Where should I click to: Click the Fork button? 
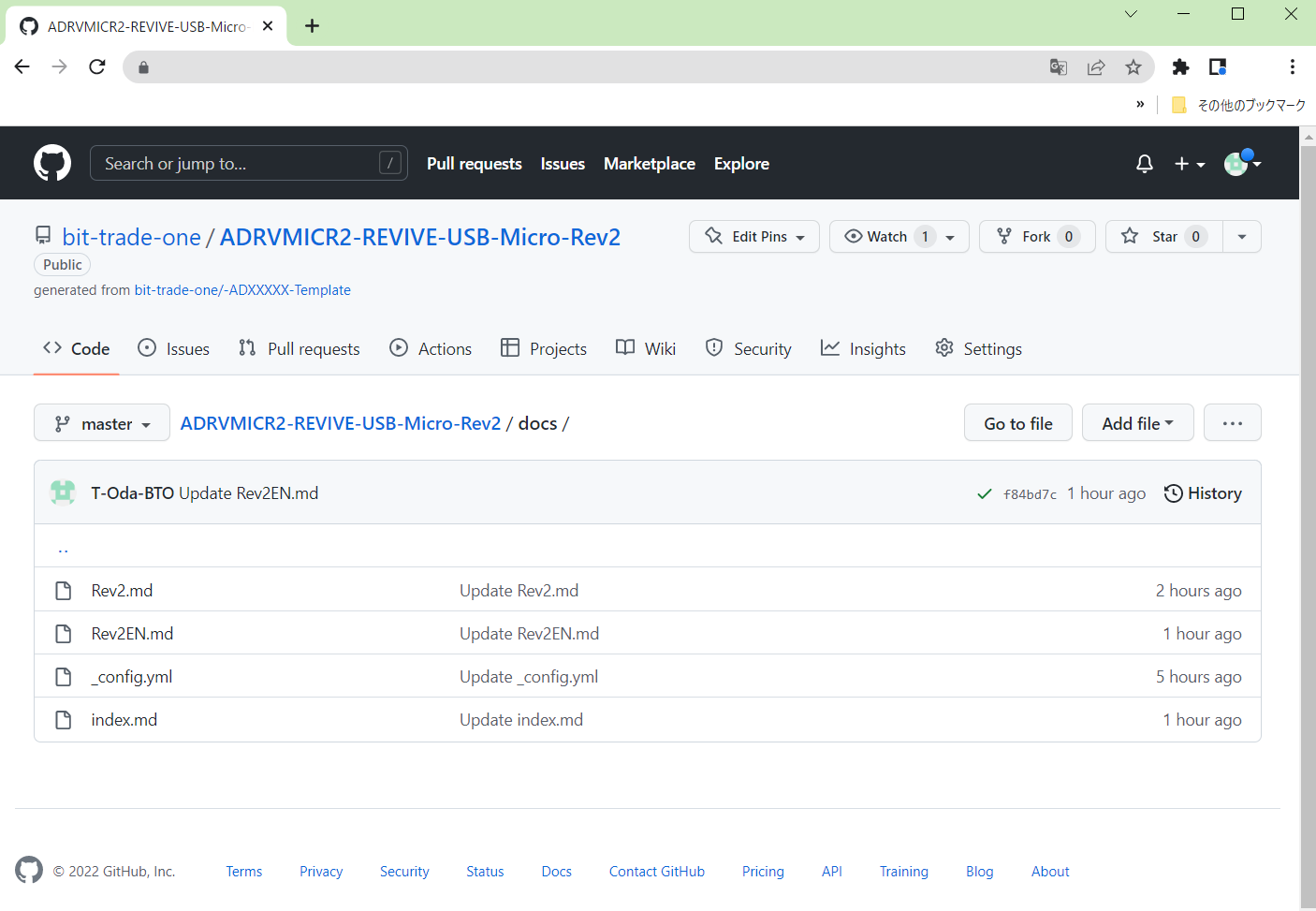(1037, 236)
